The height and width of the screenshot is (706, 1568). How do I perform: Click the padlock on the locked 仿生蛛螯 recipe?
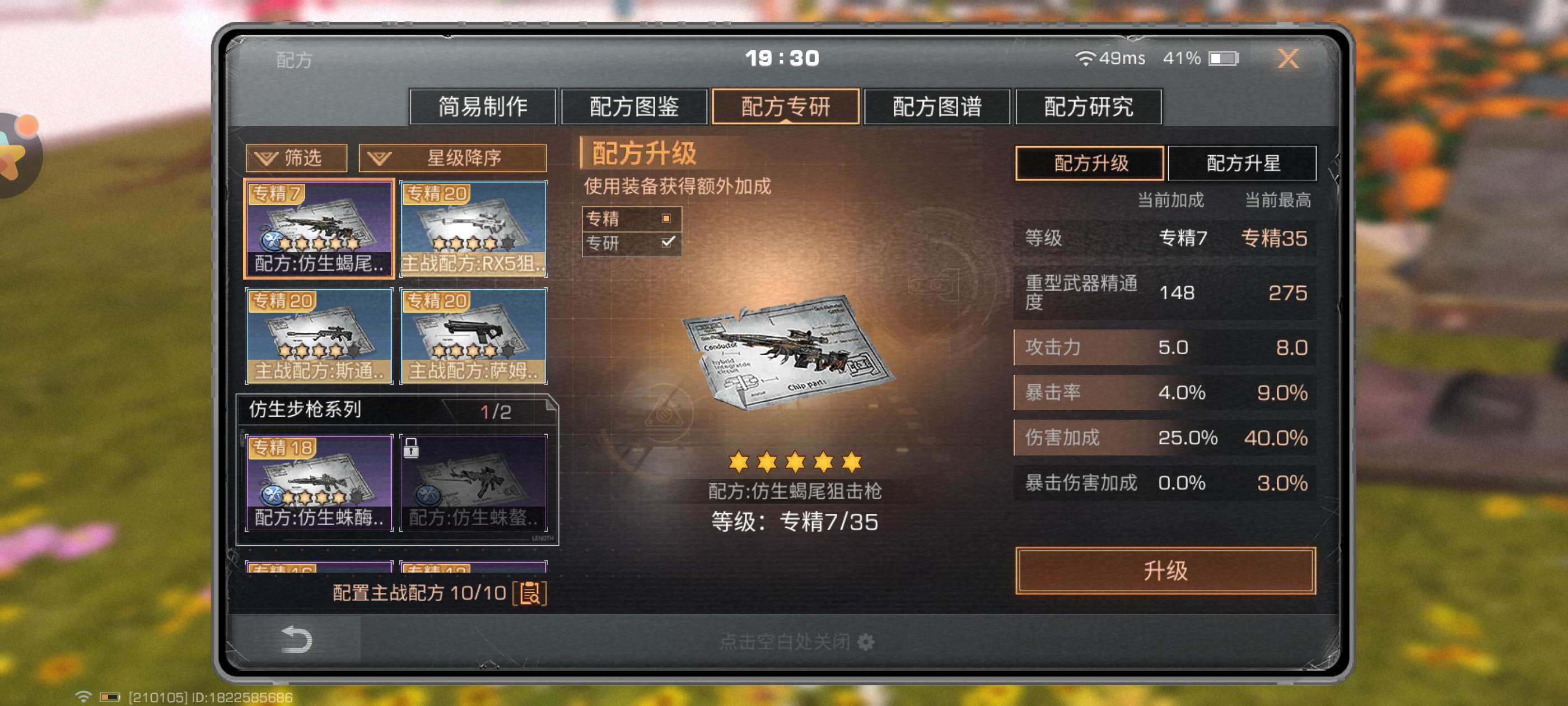[412, 448]
